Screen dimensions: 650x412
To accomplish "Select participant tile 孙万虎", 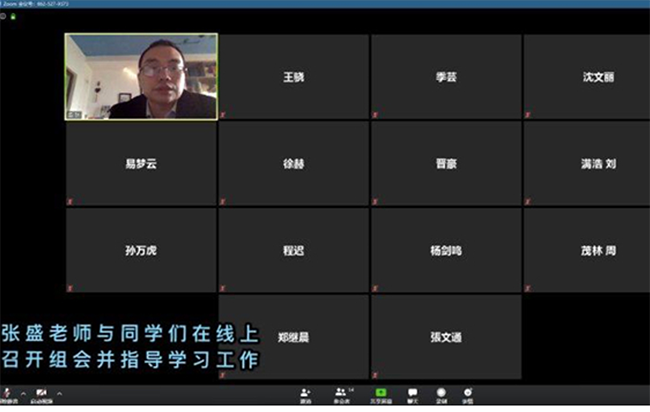I will coord(141,251).
